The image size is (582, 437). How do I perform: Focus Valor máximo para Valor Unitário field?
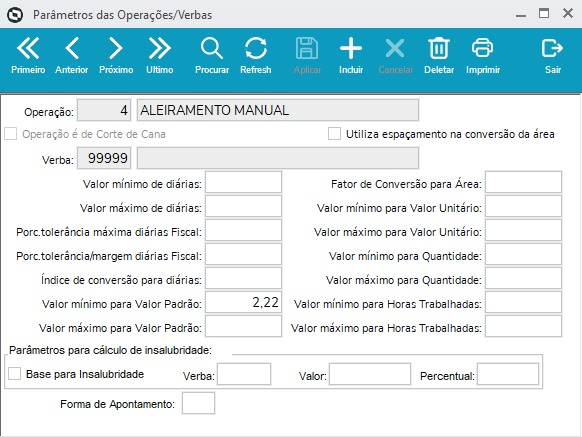click(x=523, y=230)
